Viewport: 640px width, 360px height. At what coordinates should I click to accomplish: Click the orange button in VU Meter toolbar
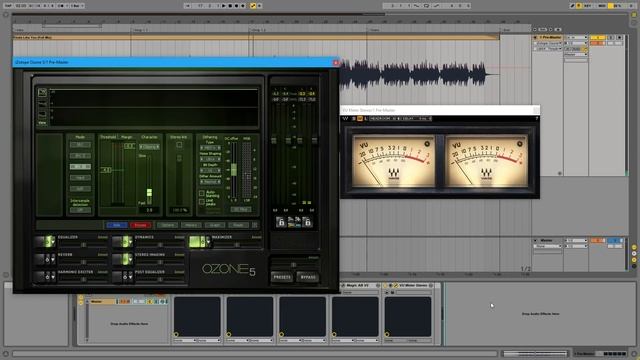[360, 119]
